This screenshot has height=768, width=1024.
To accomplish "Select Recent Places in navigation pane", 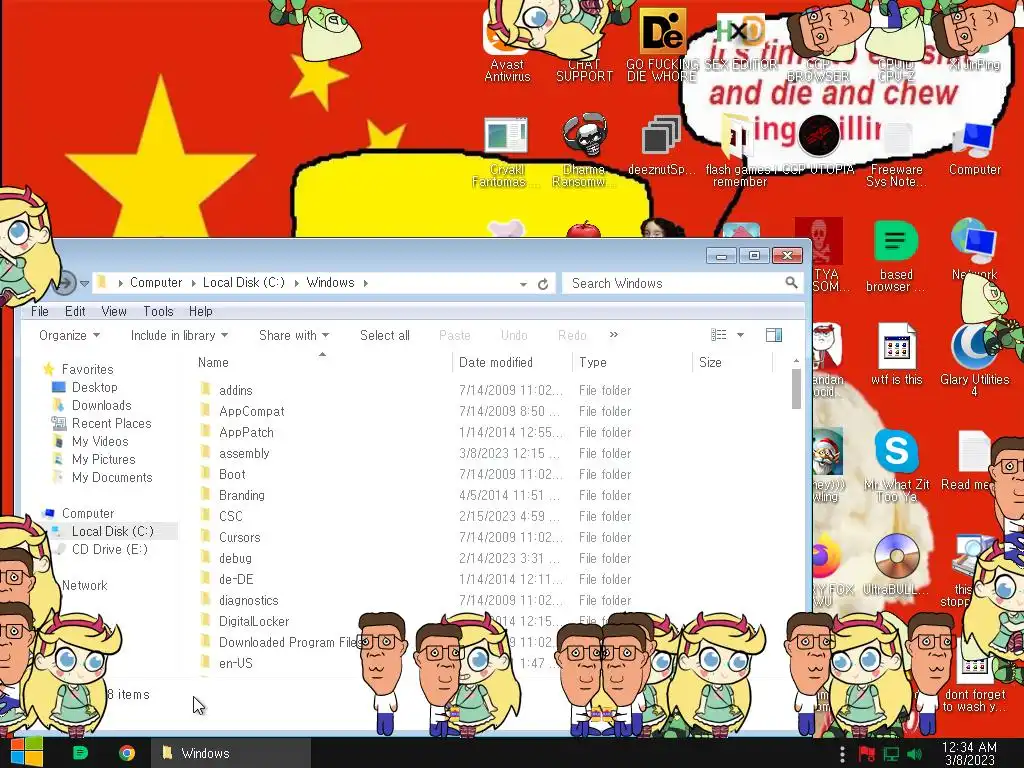I will (x=111, y=423).
